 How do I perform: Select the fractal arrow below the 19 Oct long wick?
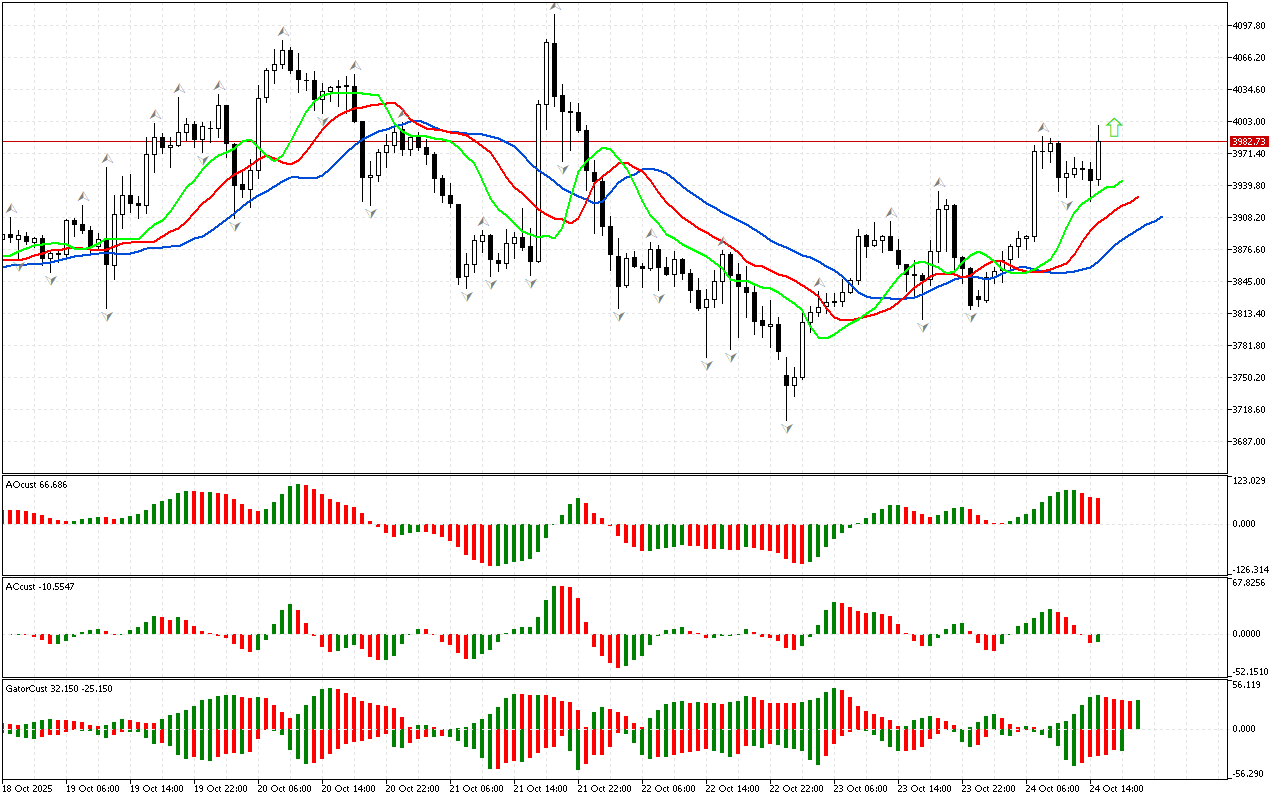[x=107, y=315]
